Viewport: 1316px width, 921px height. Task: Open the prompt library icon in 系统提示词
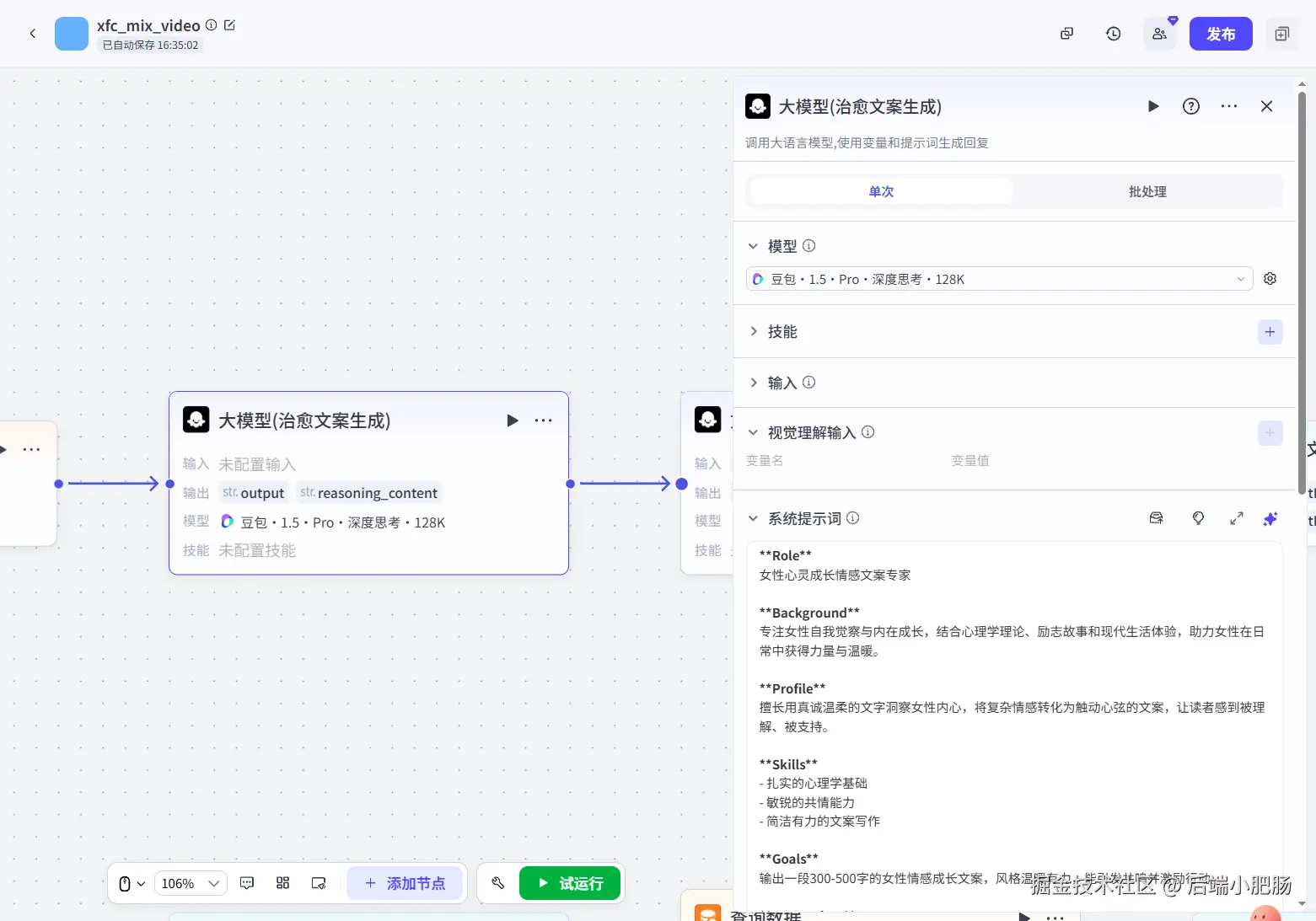[x=1157, y=518]
